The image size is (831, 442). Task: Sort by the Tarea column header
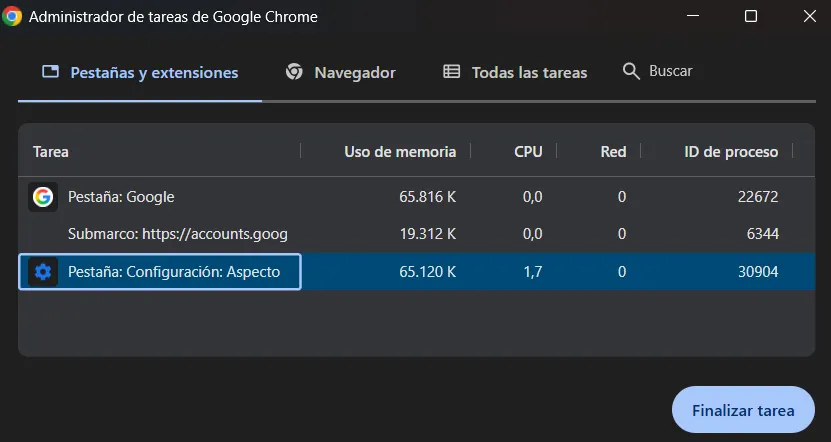click(51, 152)
